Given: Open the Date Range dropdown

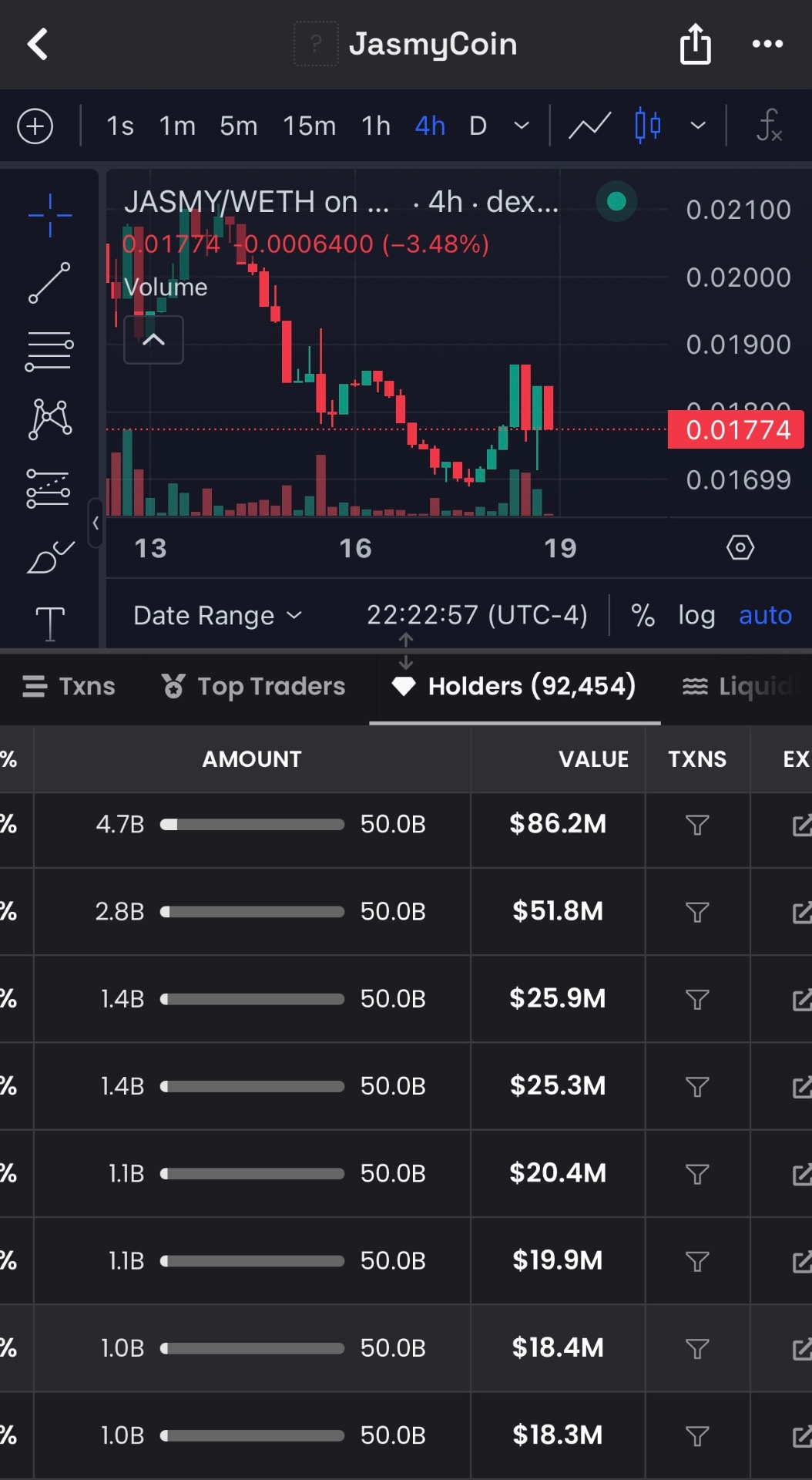Looking at the screenshot, I should [217, 616].
